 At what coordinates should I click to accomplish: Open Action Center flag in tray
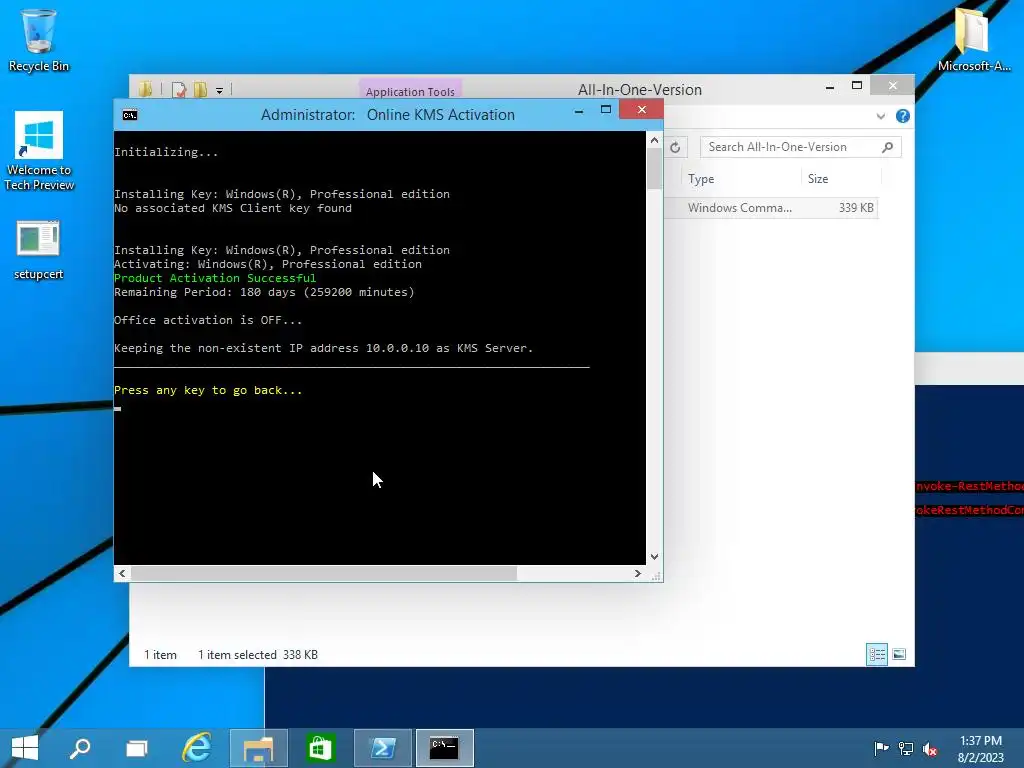pos(881,748)
